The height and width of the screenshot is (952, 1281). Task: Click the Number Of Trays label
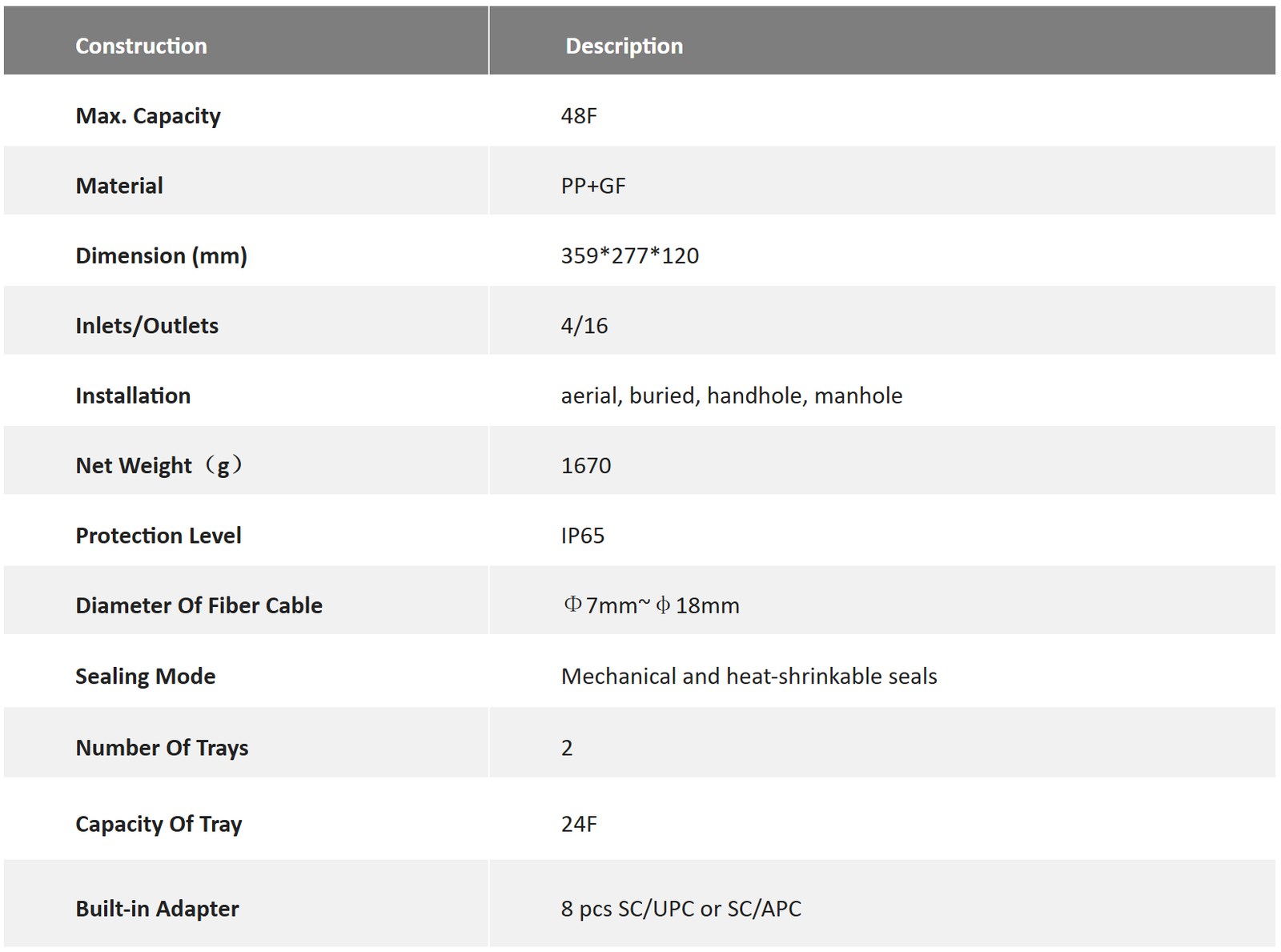tap(162, 748)
